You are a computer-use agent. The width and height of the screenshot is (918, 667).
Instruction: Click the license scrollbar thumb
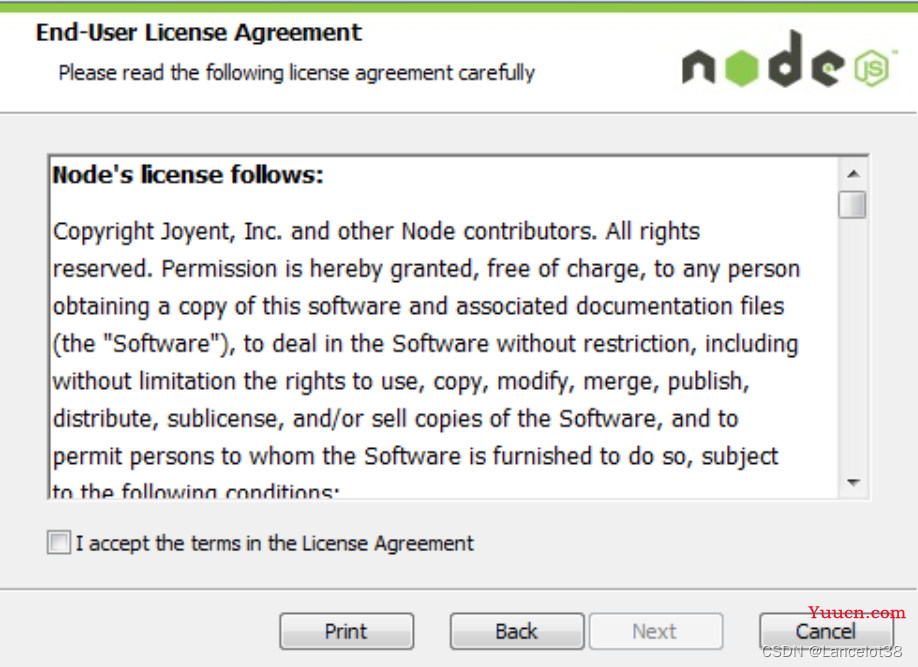[852, 204]
